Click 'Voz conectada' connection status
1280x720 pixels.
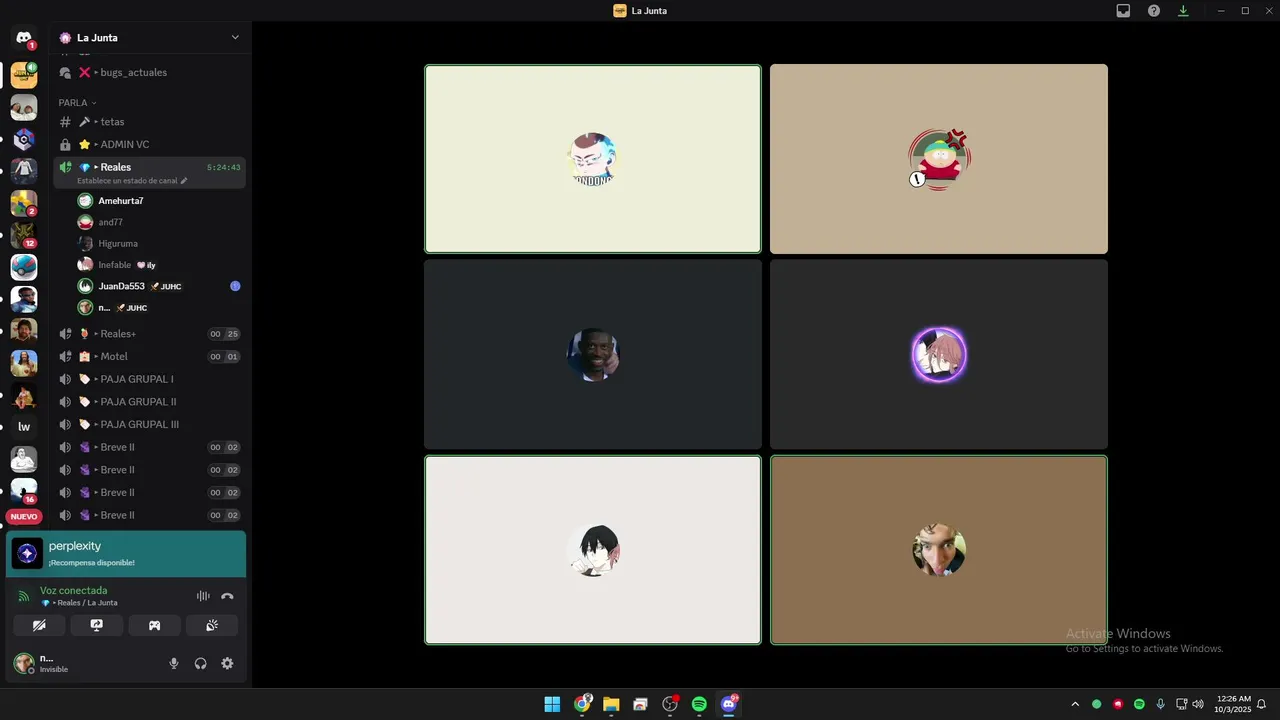(73, 591)
